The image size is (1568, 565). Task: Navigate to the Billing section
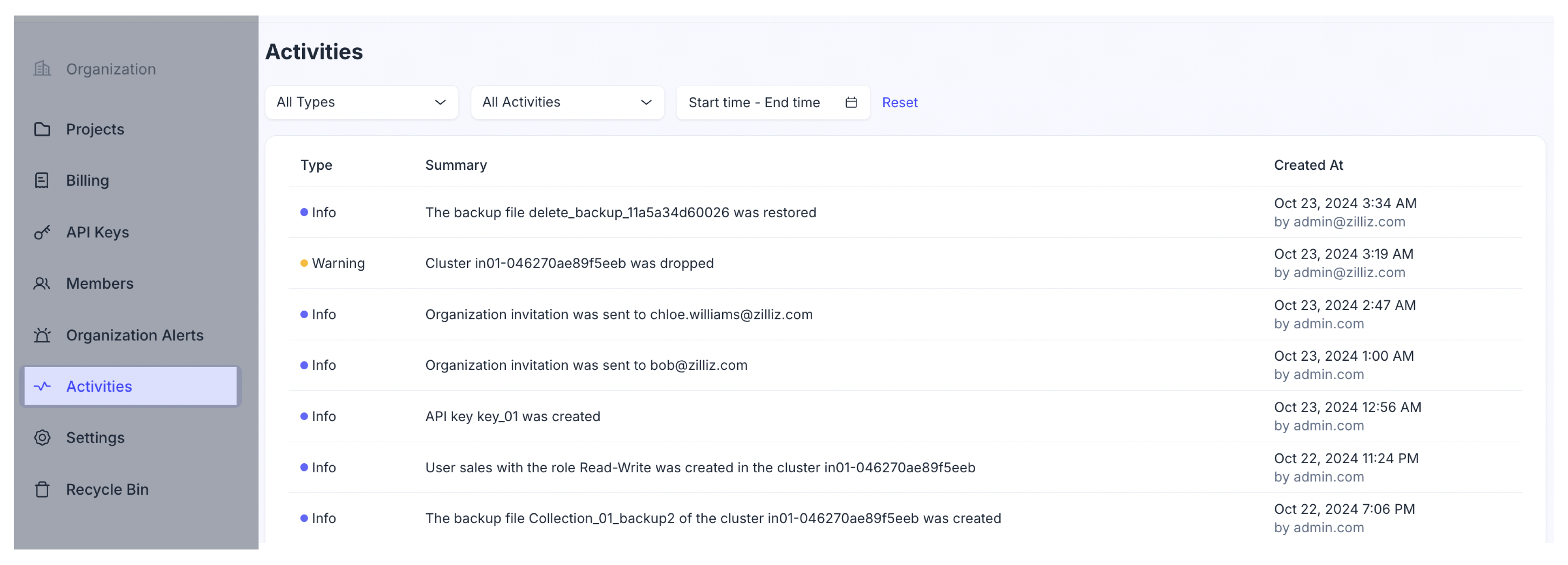pos(87,180)
